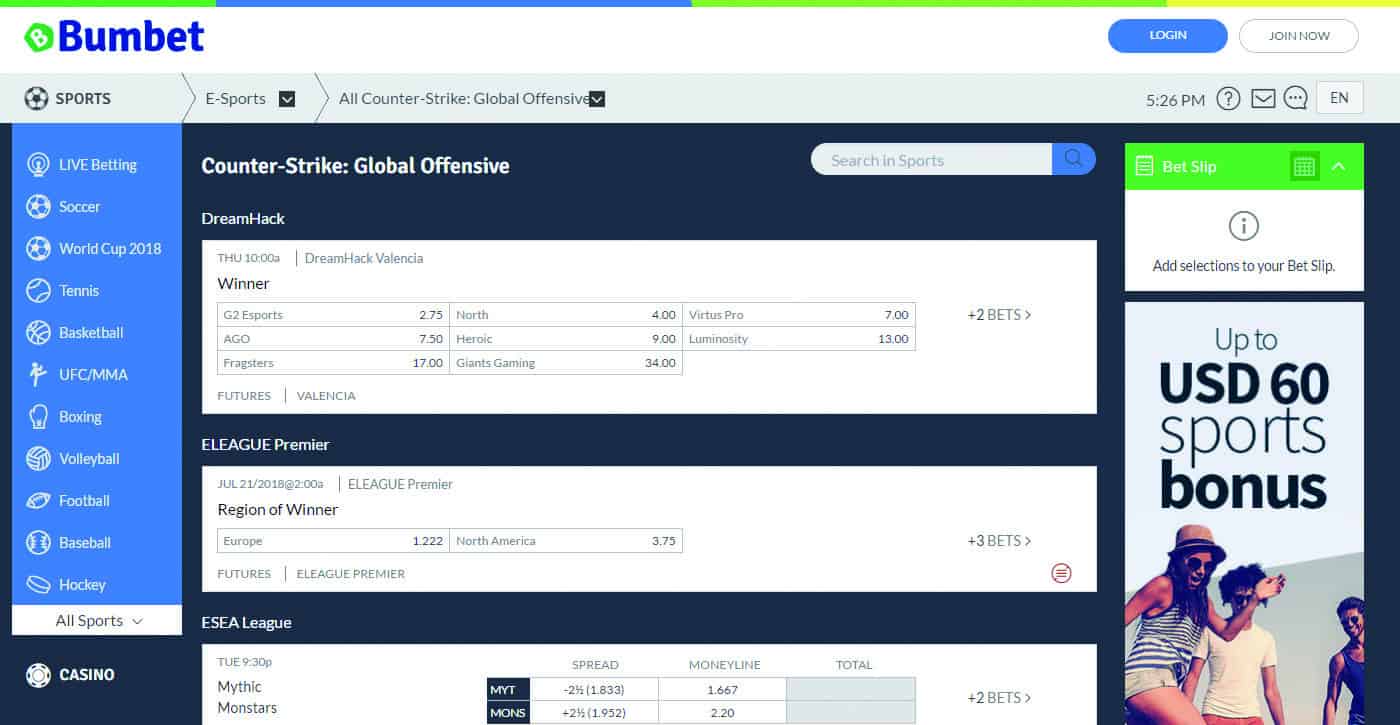Click the LOGIN button

1168,36
